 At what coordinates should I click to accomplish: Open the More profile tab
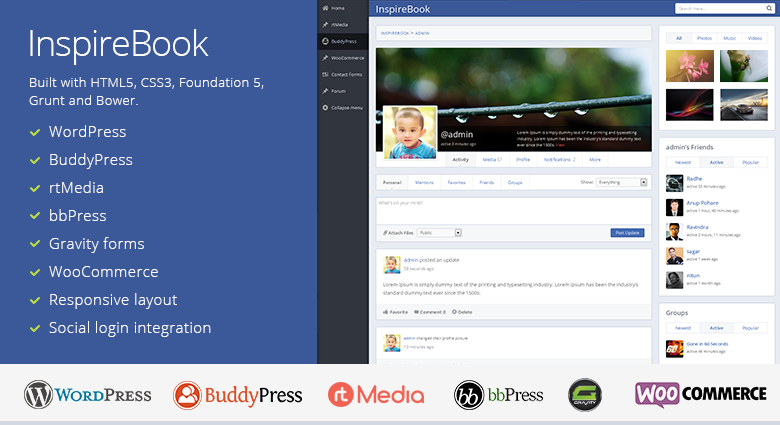(x=595, y=160)
